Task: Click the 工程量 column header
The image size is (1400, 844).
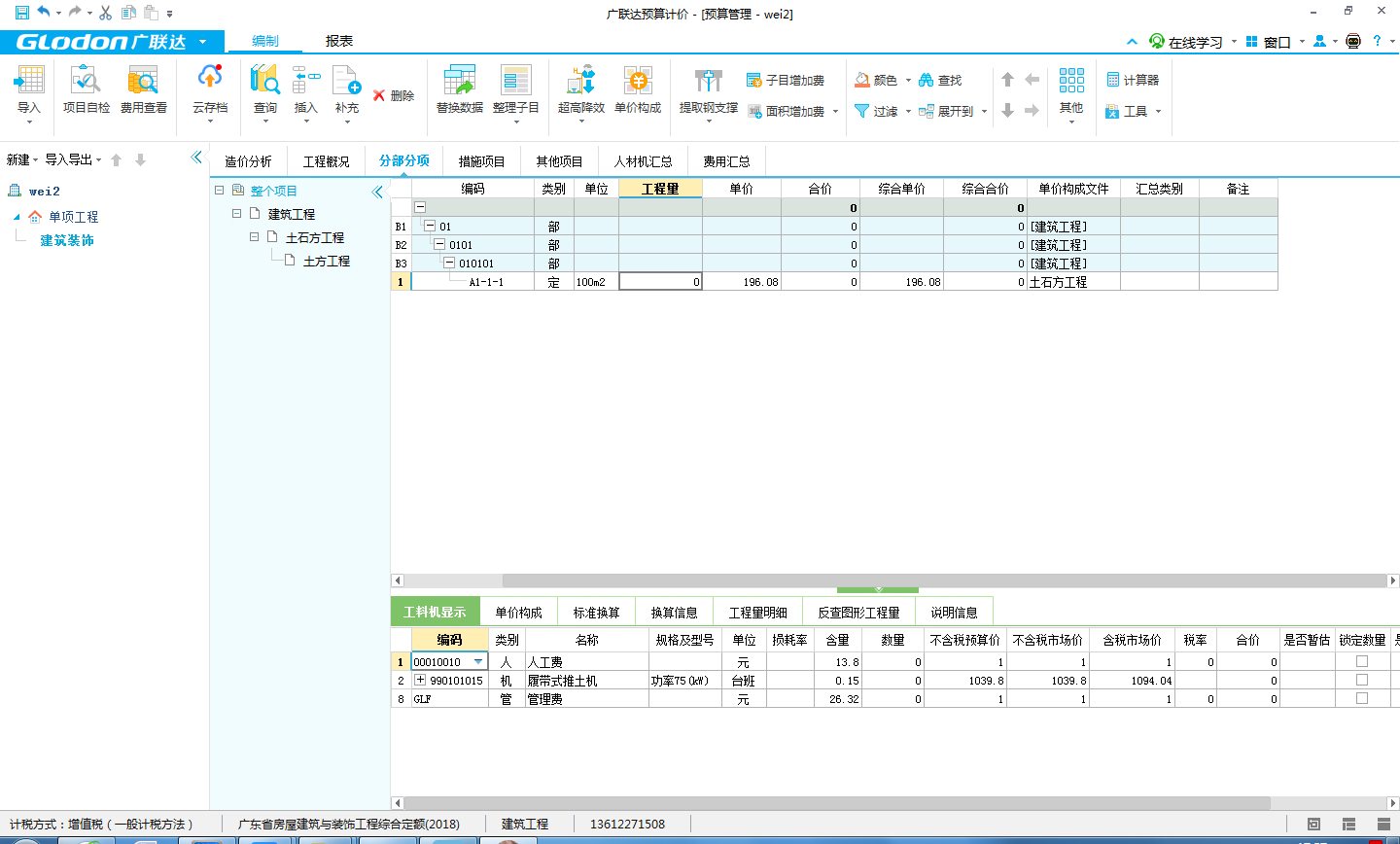Action: click(660, 189)
